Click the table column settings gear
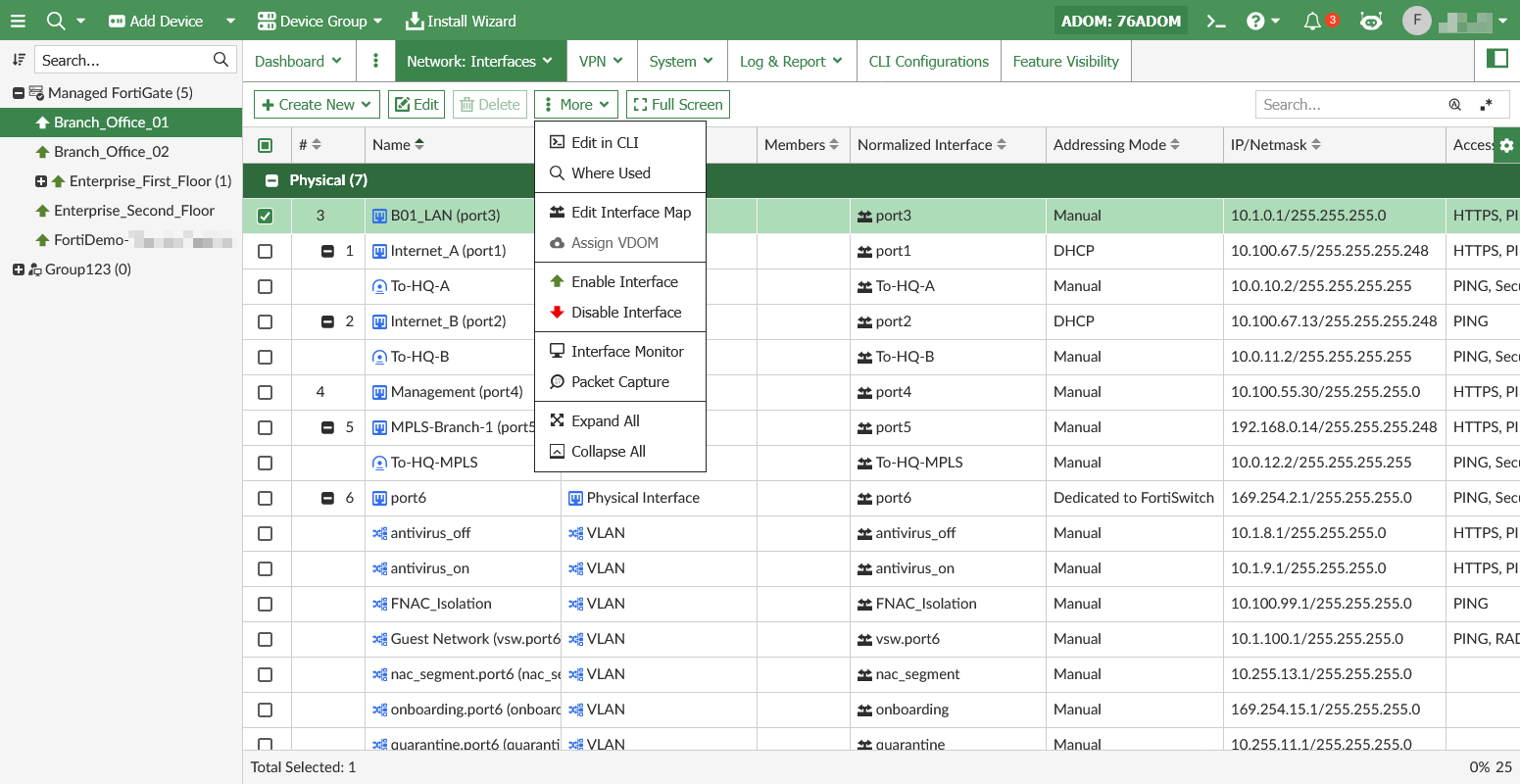Screen dimensions: 1520x784 pos(1506,145)
